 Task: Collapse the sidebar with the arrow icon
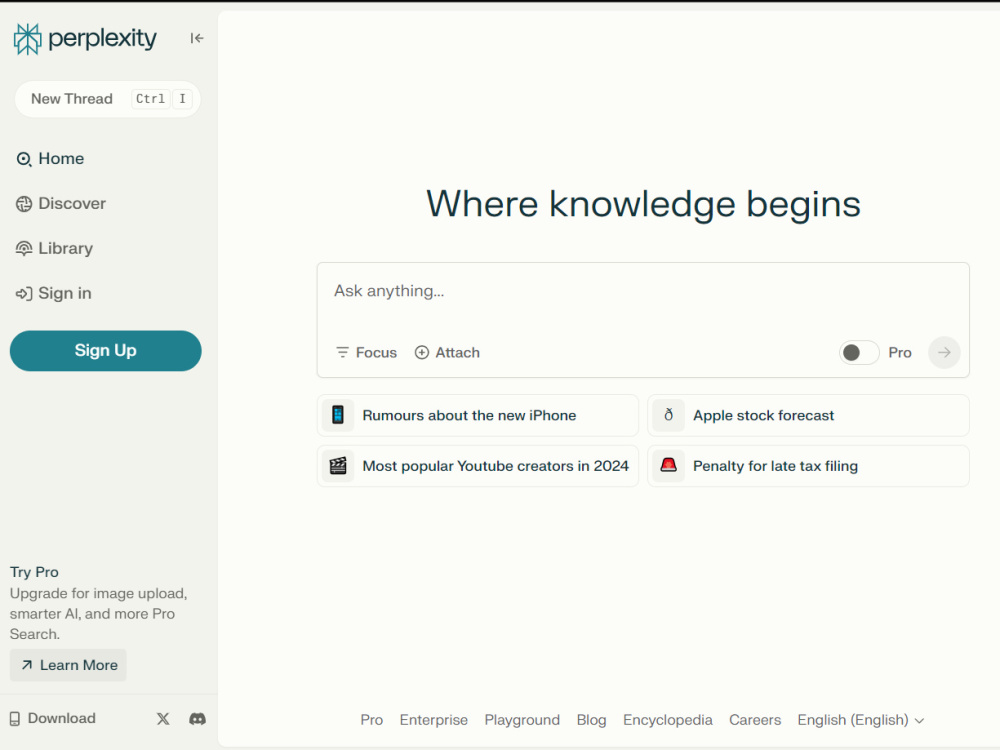196,38
